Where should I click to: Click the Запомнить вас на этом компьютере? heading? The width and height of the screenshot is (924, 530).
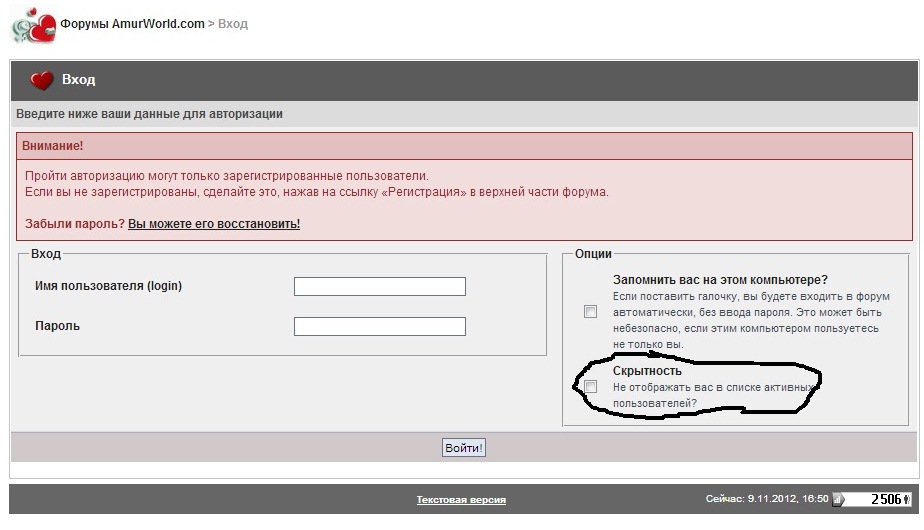point(720,280)
